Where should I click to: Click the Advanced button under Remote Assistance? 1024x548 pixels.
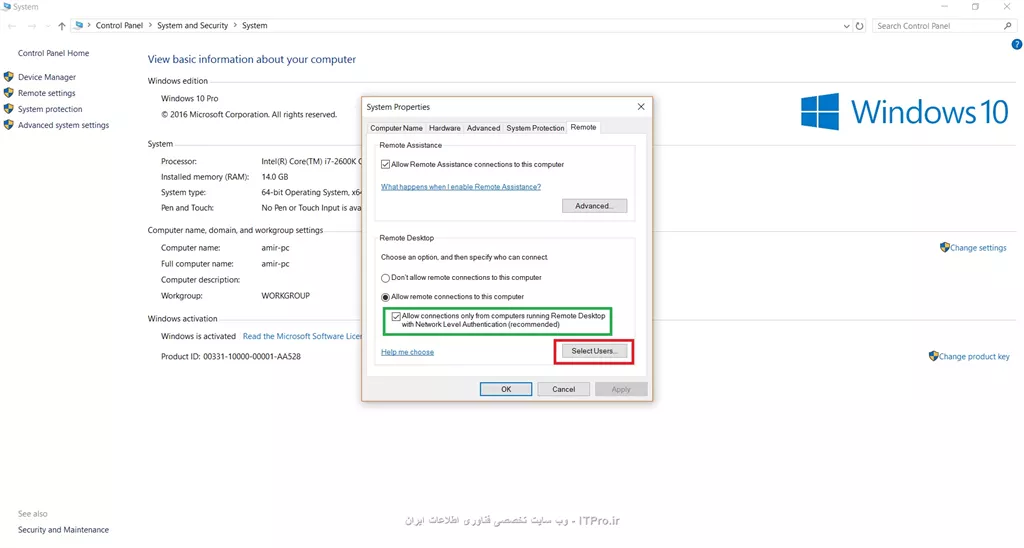coord(594,206)
